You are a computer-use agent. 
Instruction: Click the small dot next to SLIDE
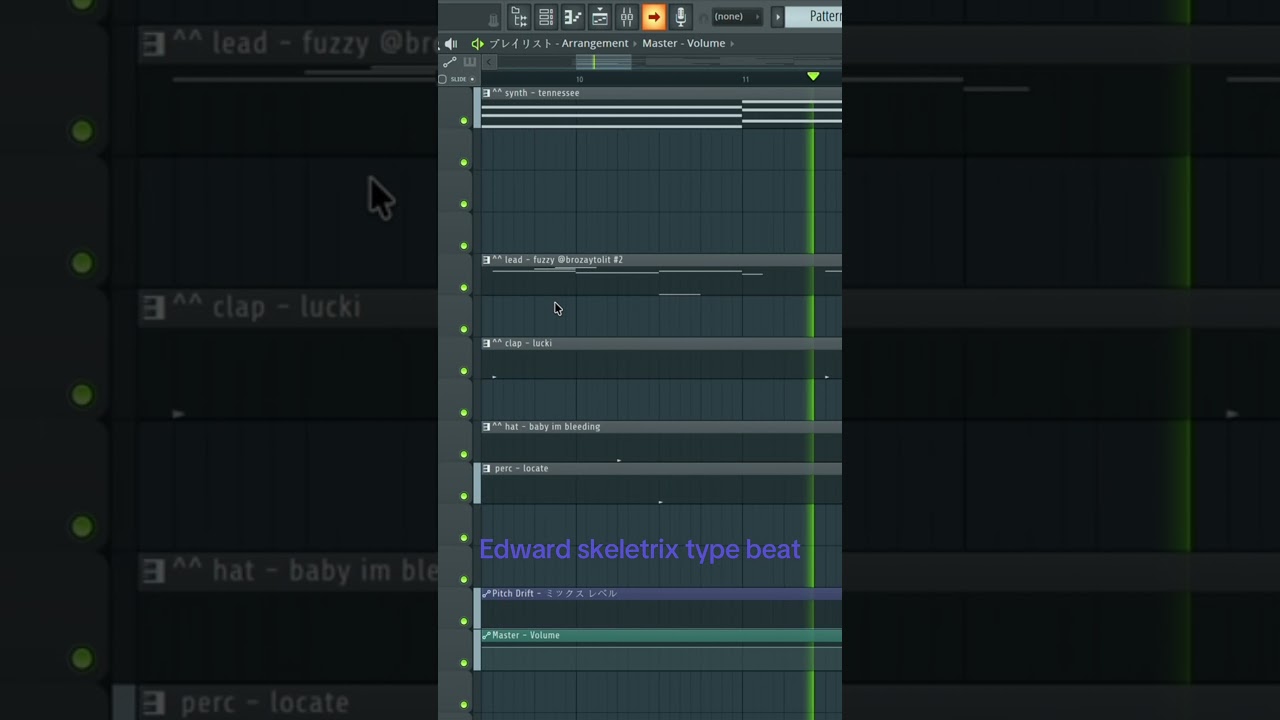[472, 79]
